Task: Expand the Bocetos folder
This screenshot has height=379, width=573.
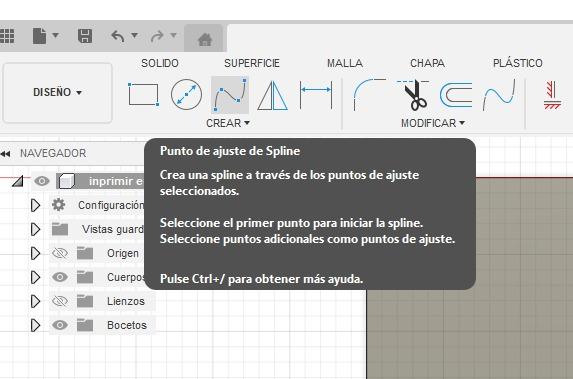Action: tap(35, 325)
